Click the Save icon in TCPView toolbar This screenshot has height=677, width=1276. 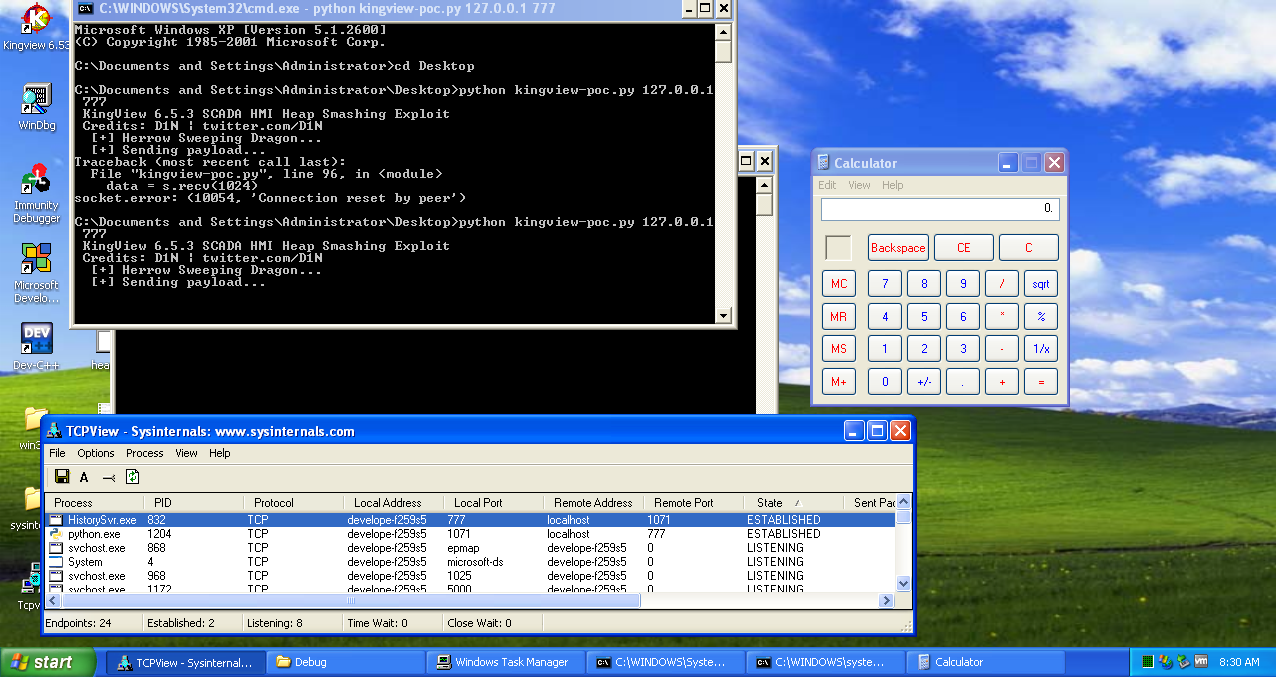62,477
